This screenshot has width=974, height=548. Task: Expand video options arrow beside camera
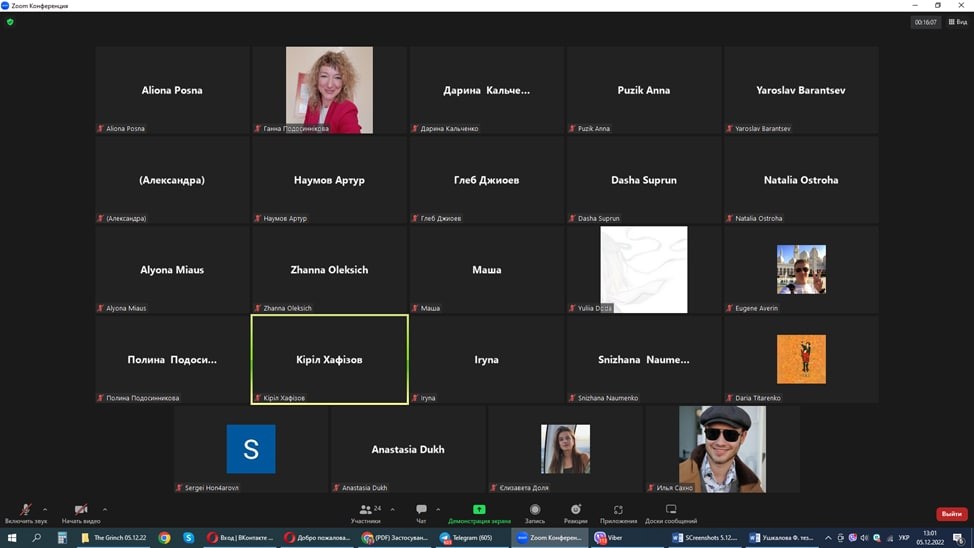[x=104, y=509]
